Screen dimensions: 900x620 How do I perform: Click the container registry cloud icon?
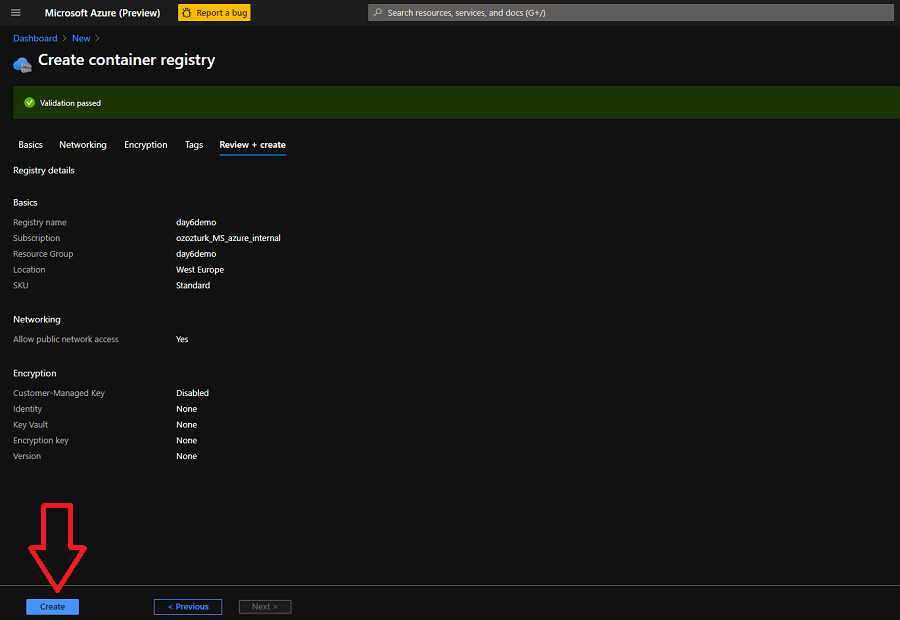22,64
